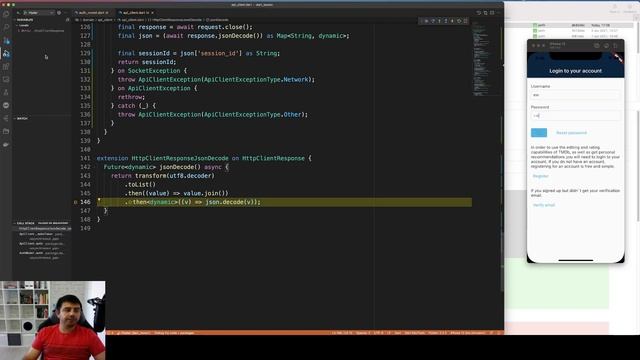Click the Username input field in the Simulator

click(x=575, y=95)
